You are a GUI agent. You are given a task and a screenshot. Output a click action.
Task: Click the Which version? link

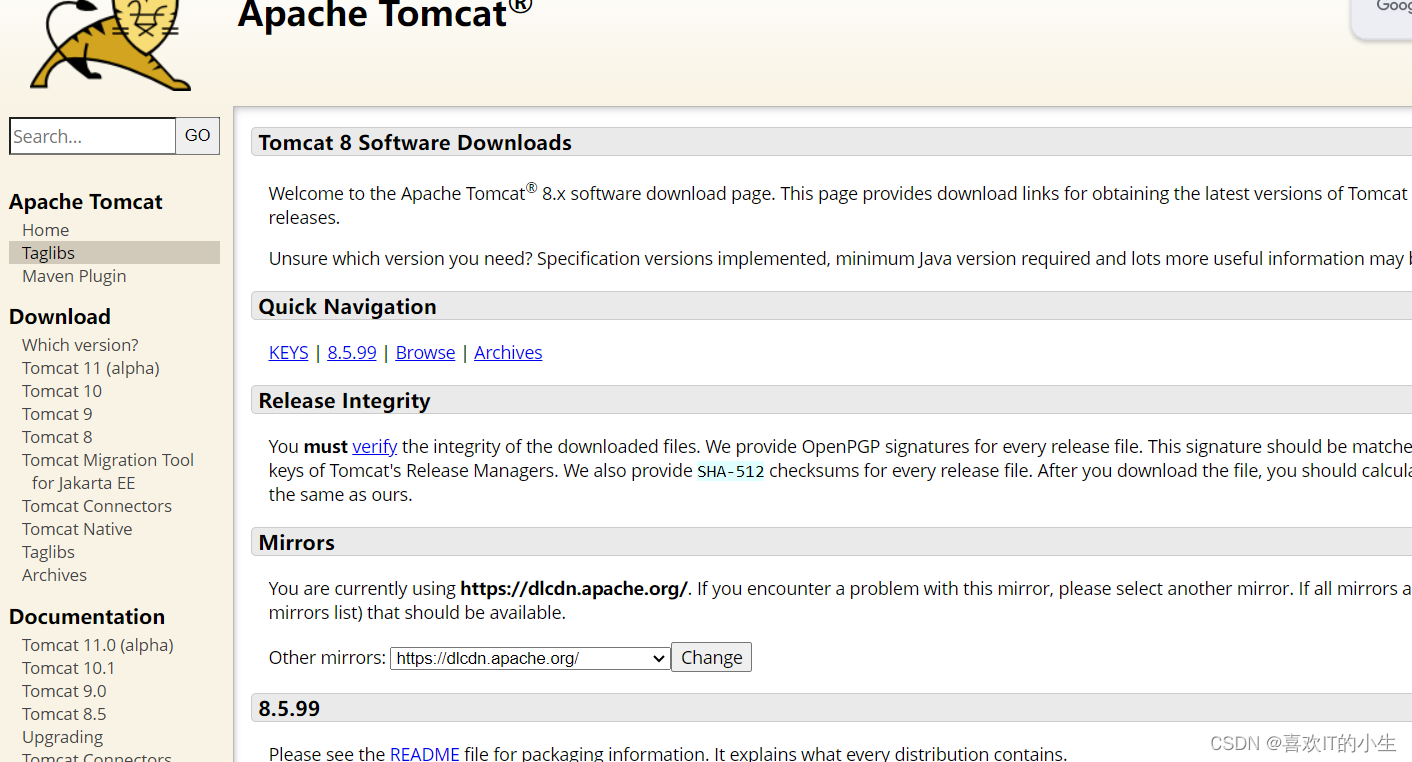pos(79,344)
